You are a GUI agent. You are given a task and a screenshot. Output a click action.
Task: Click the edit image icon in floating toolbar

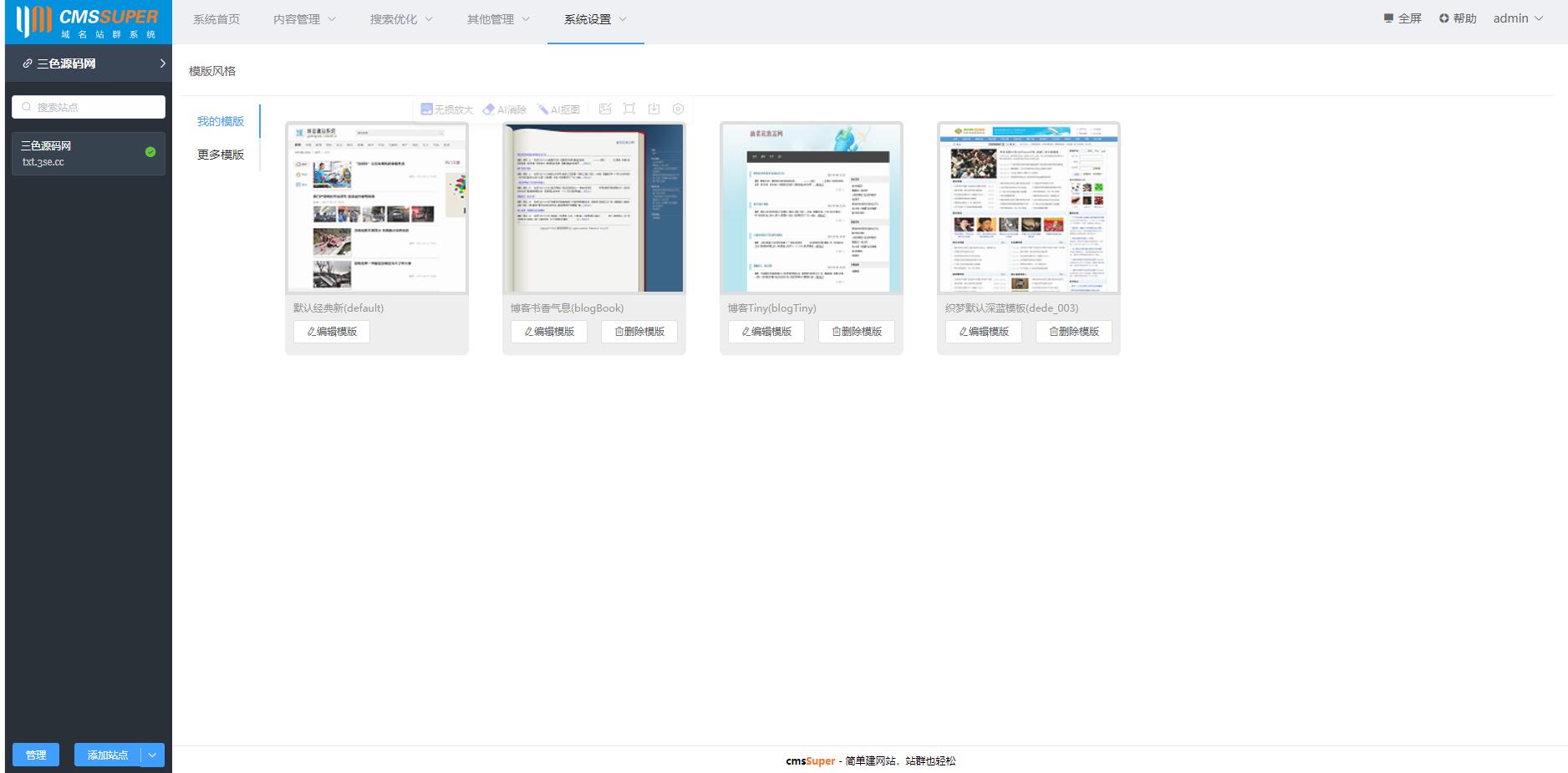coord(605,109)
